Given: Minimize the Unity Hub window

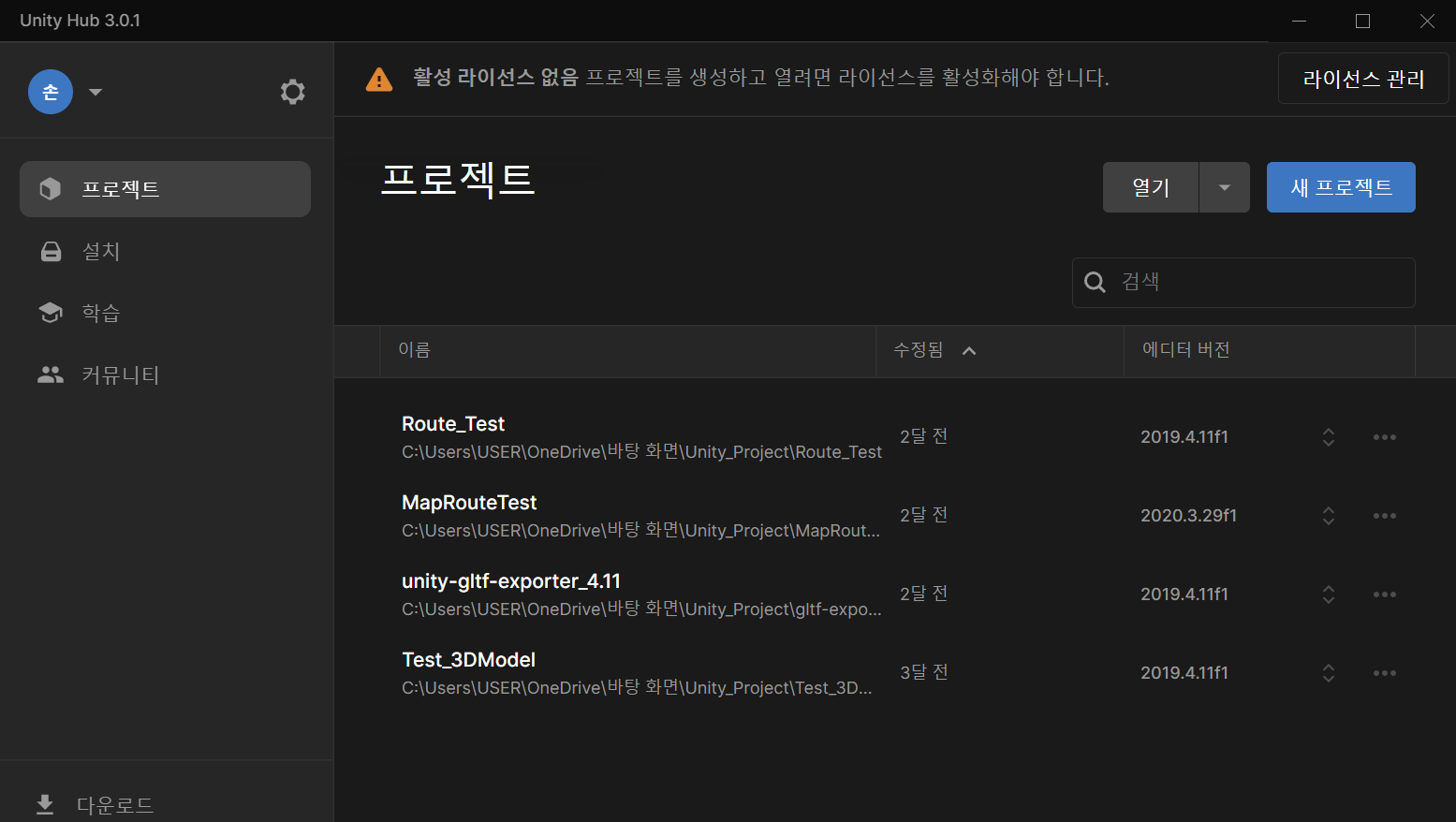Looking at the screenshot, I should [1300, 21].
